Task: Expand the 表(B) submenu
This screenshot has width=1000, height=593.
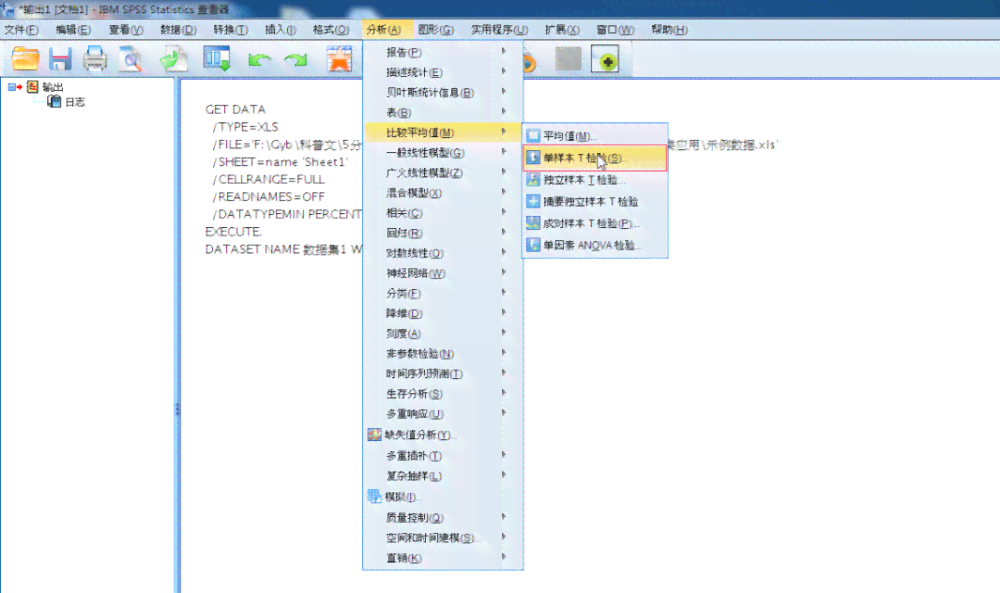Action: [443, 112]
